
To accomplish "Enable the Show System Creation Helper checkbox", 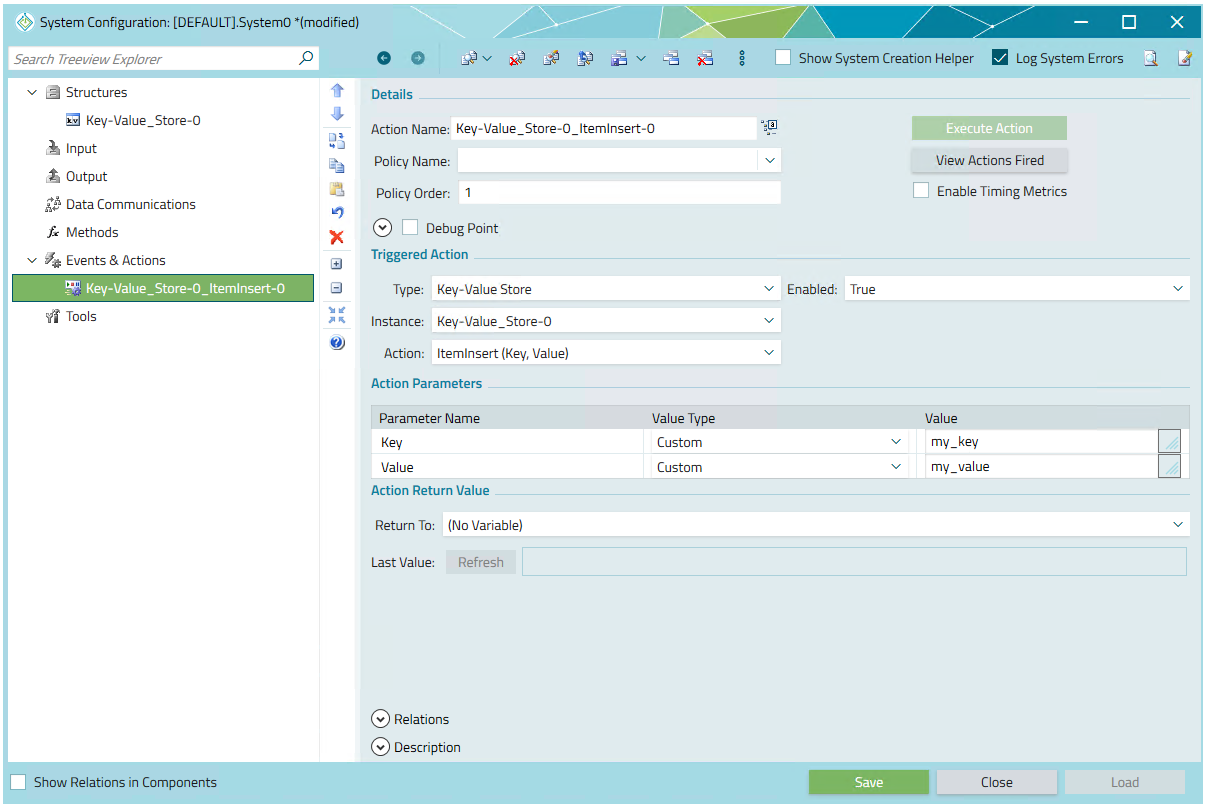I will [x=784, y=58].
